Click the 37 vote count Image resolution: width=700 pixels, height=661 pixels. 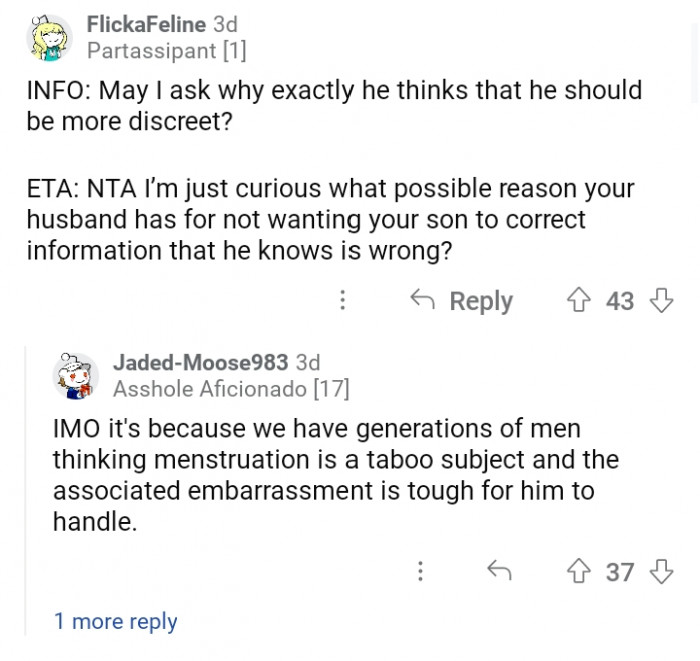(x=620, y=571)
